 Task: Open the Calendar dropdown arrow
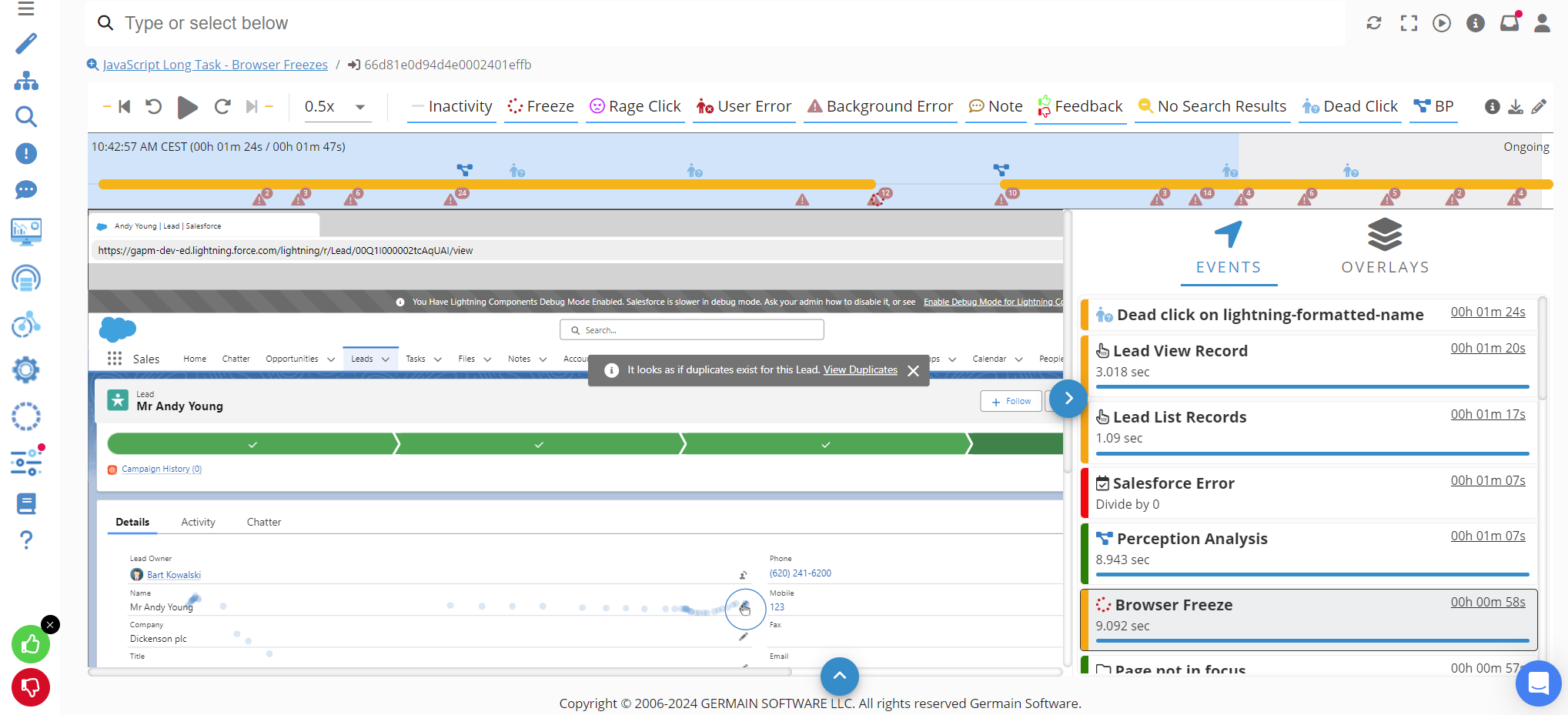click(x=1019, y=359)
